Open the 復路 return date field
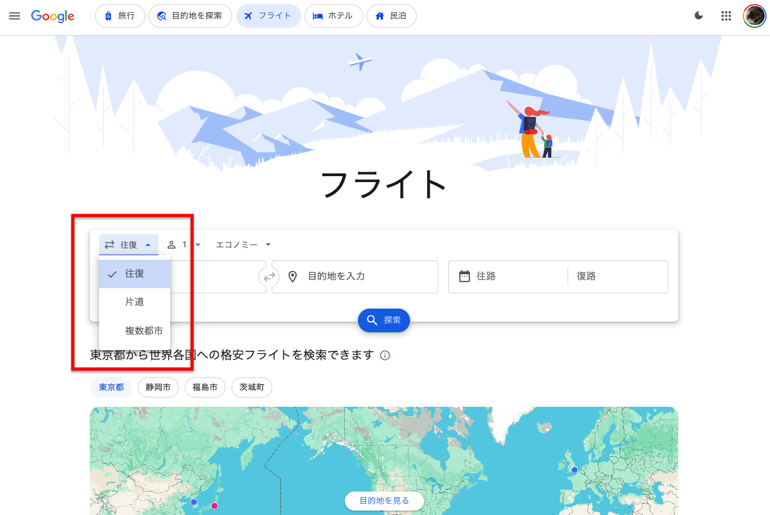 point(618,276)
